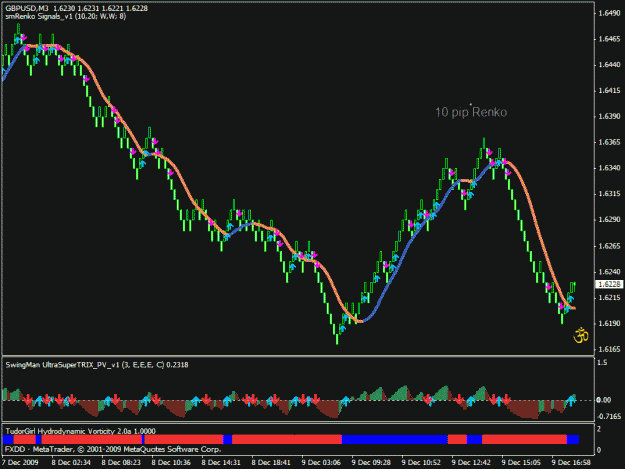This screenshot has height=469, width=625.
Task: Click the TRIX scale value 1.5
Action: [x=602, y=362]
